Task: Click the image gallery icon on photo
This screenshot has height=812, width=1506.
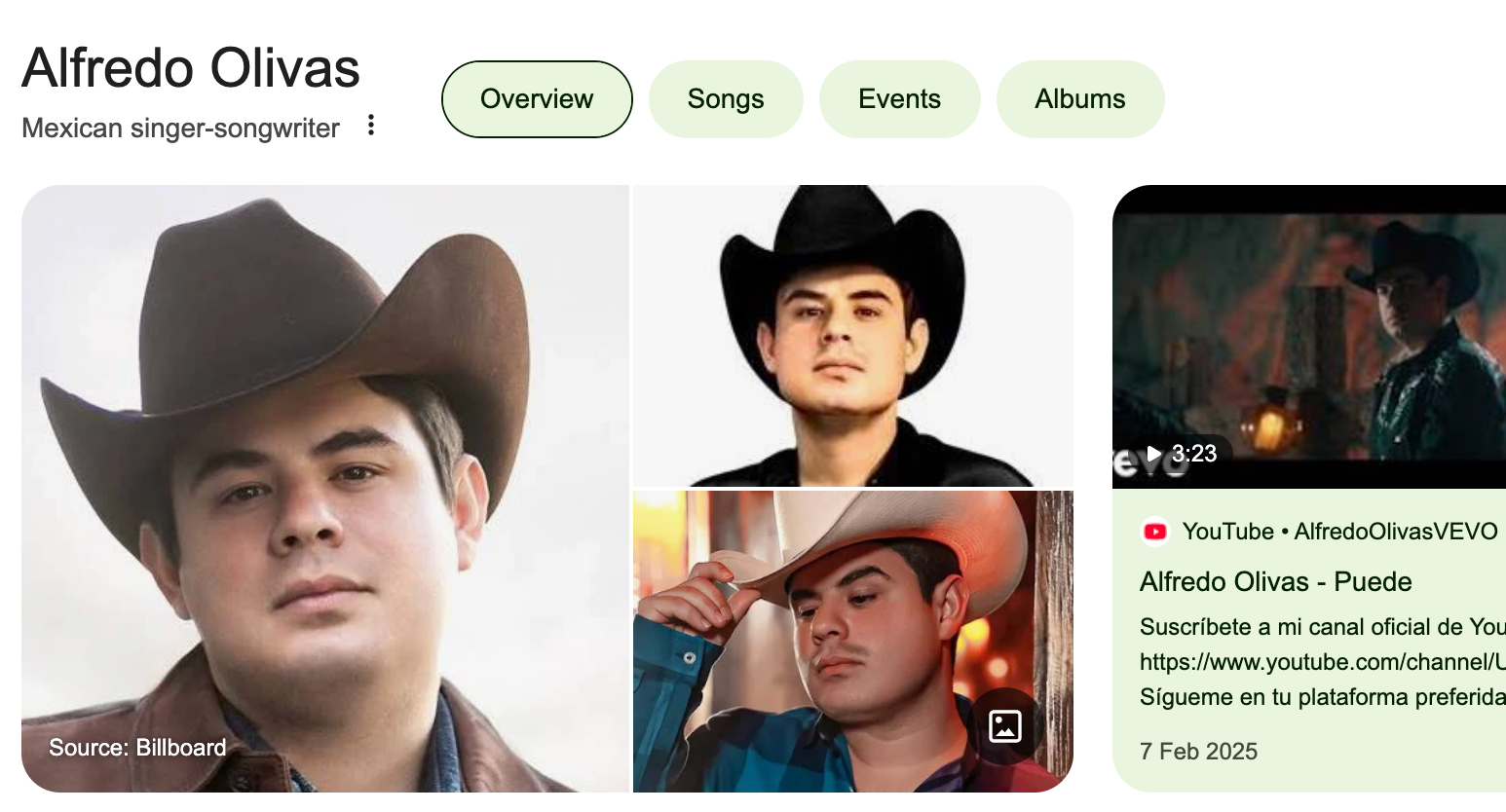Action: 1004,726
